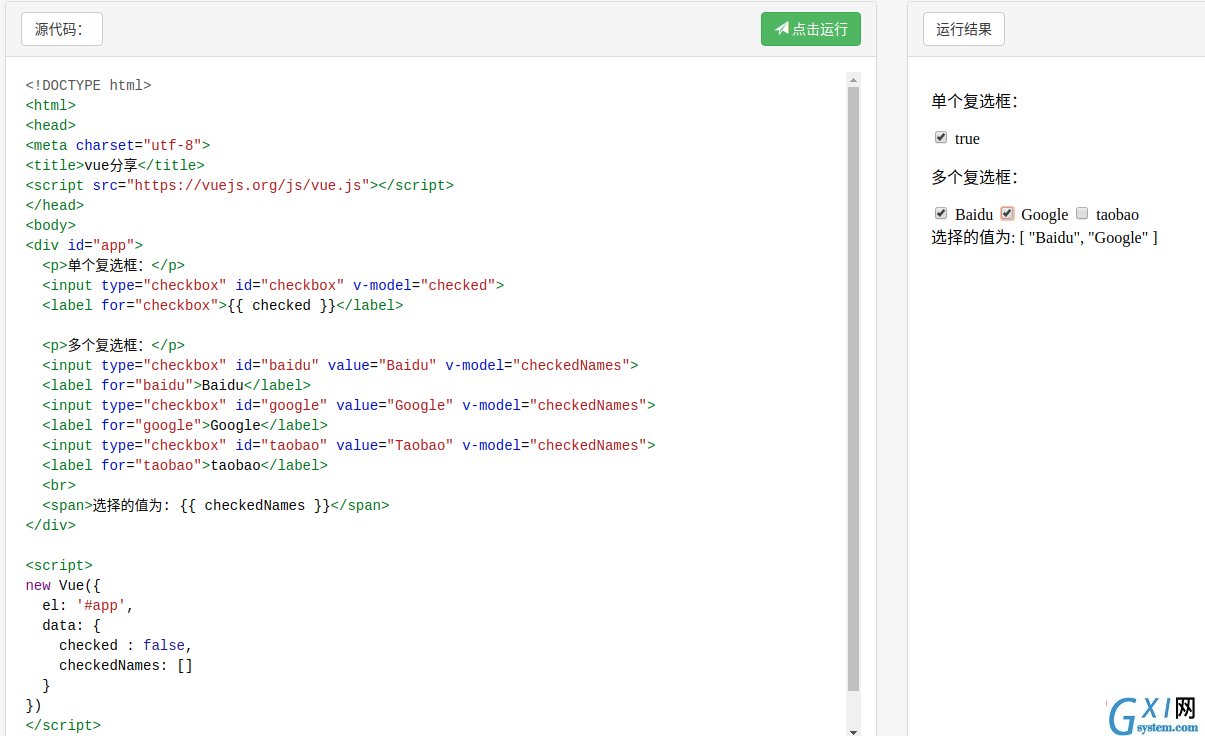Click the final </script> closing tag line
The height and width of the screenshot is (736, 1205).
point(63,725)
